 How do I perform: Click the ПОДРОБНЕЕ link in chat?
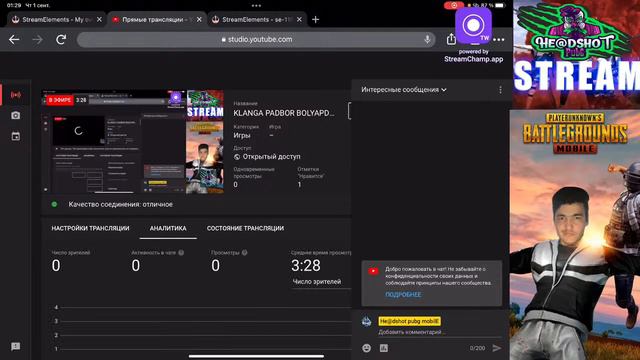403,295
